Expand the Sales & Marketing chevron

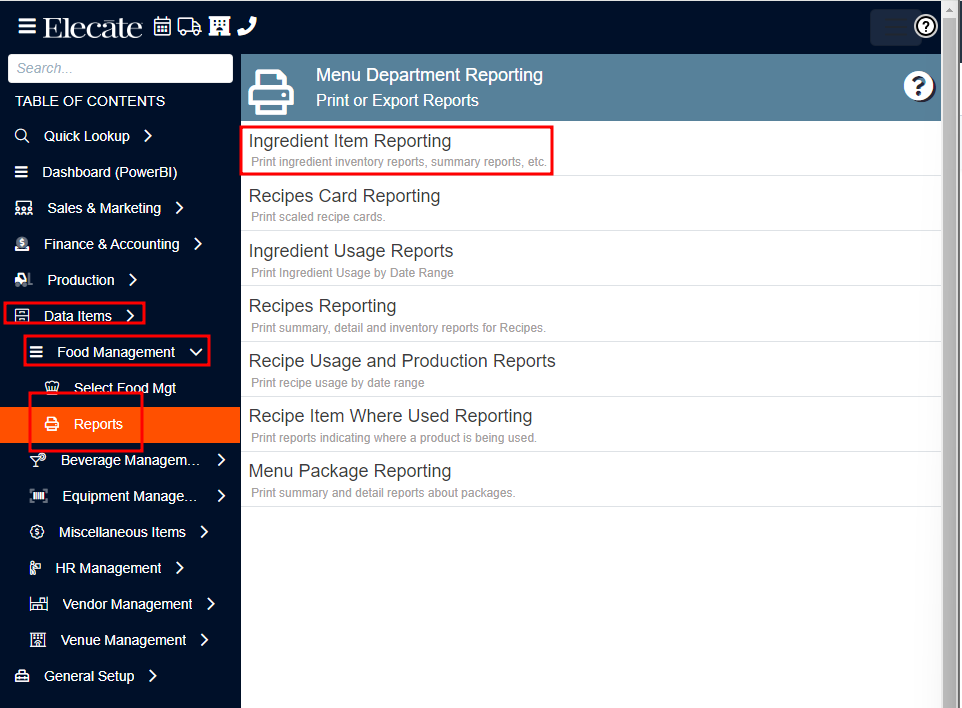[x=179, y=209]
